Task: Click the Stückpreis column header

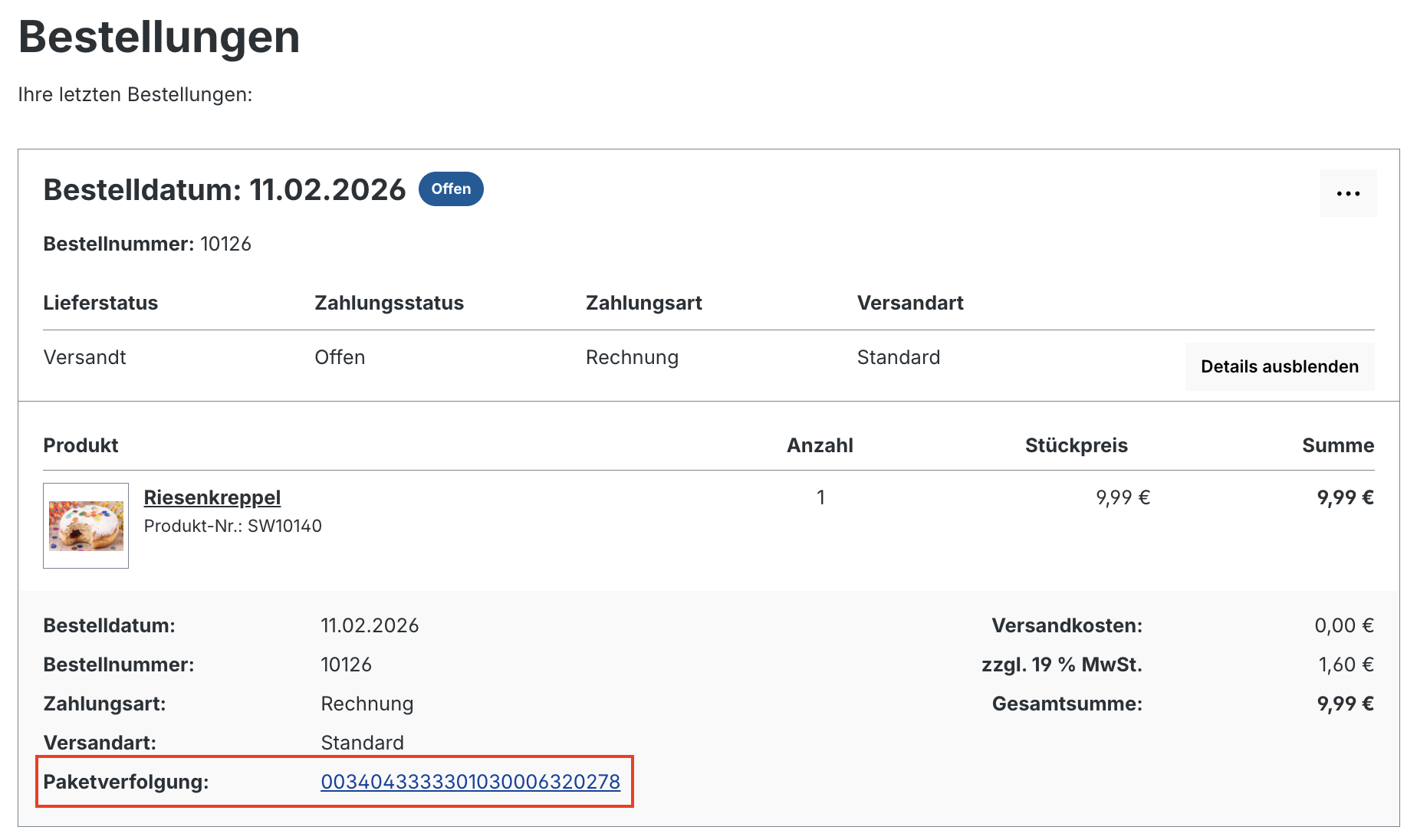Action: pos(1076,445)
